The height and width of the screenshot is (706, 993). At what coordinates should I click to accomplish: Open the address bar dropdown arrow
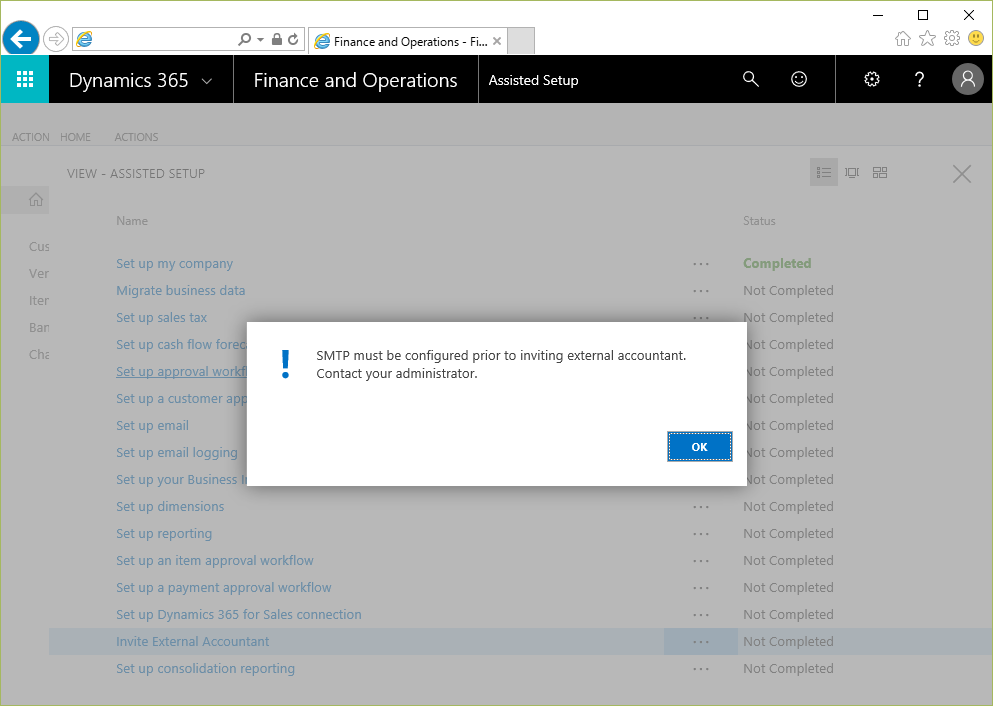[260, 39]
